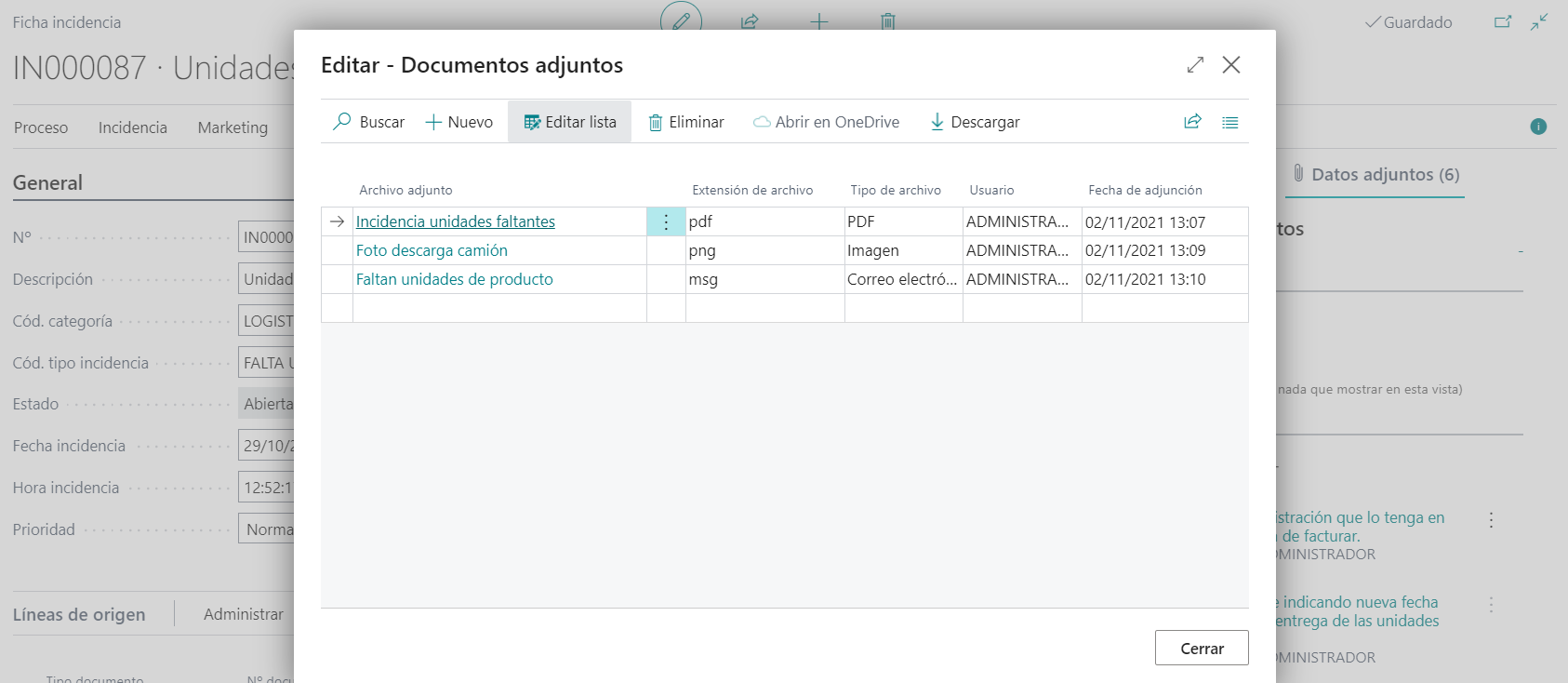Expand the dialog to full screen
Screen dimensions: 1568x683
pyautogui.click(x=1195, y=64)
